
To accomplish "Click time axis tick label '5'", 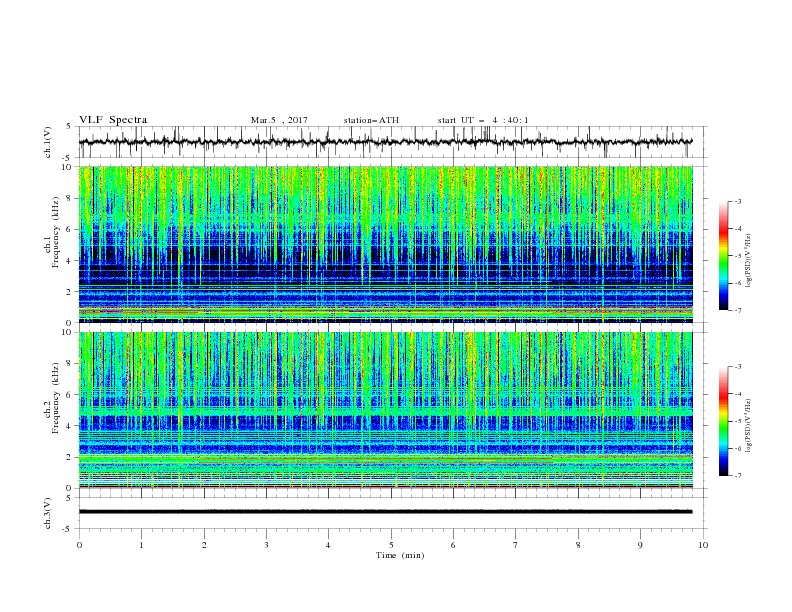I will [x=391, y=545].
